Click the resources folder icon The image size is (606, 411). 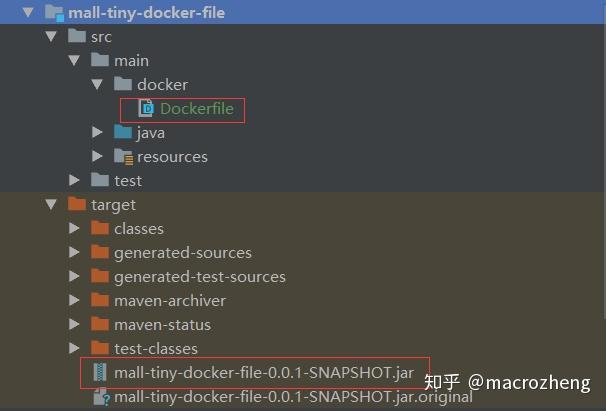click(x=123, y=156)
